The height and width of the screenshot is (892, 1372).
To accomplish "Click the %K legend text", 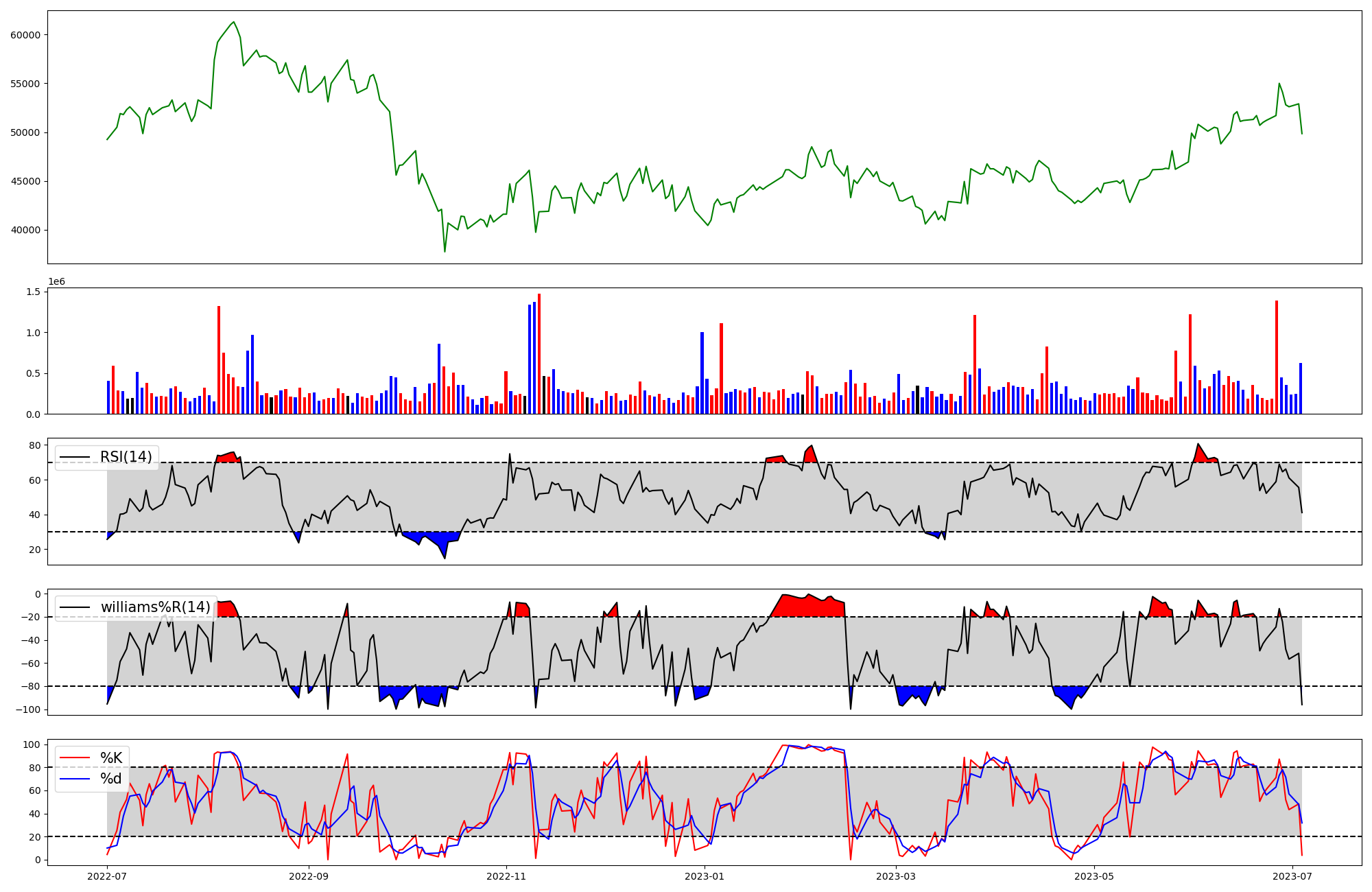I will tap(111, 758).
